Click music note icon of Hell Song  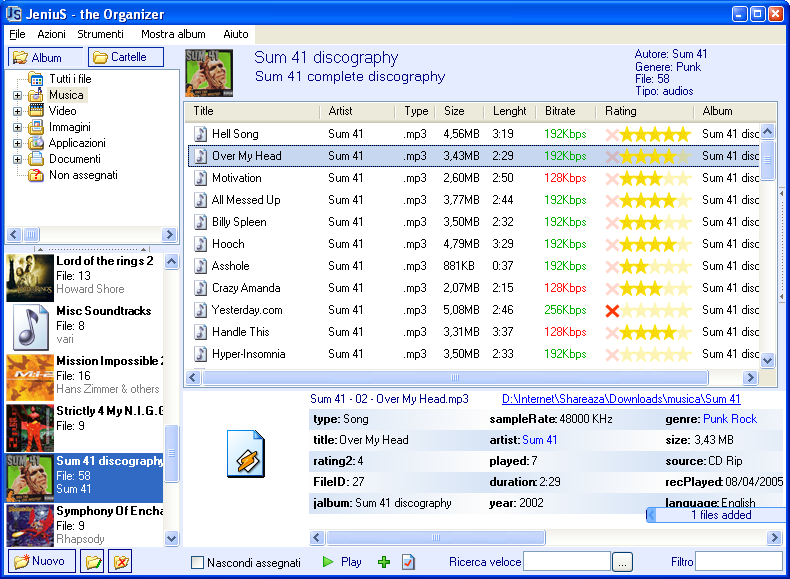201,134
